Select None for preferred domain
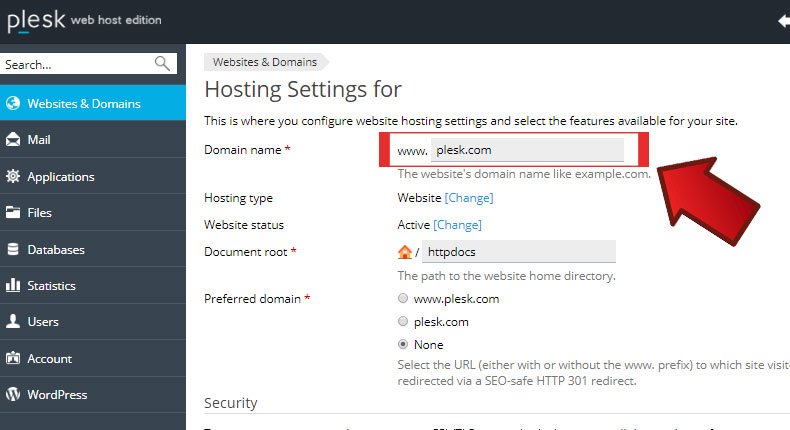Viewport: 790px width, 430px height. click(403, 345)
